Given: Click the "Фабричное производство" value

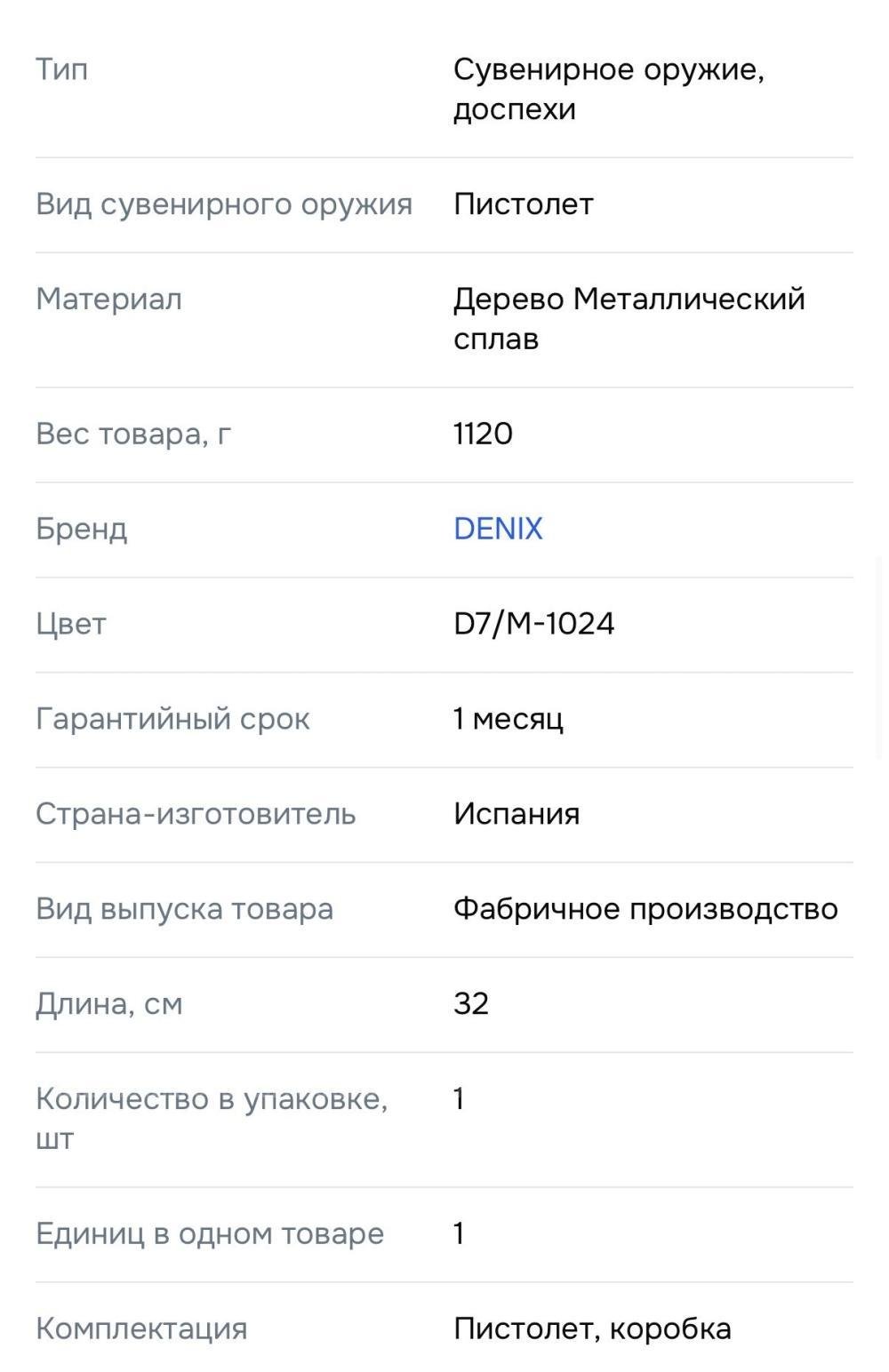Looking at the screenshot, I should [645, 909].
